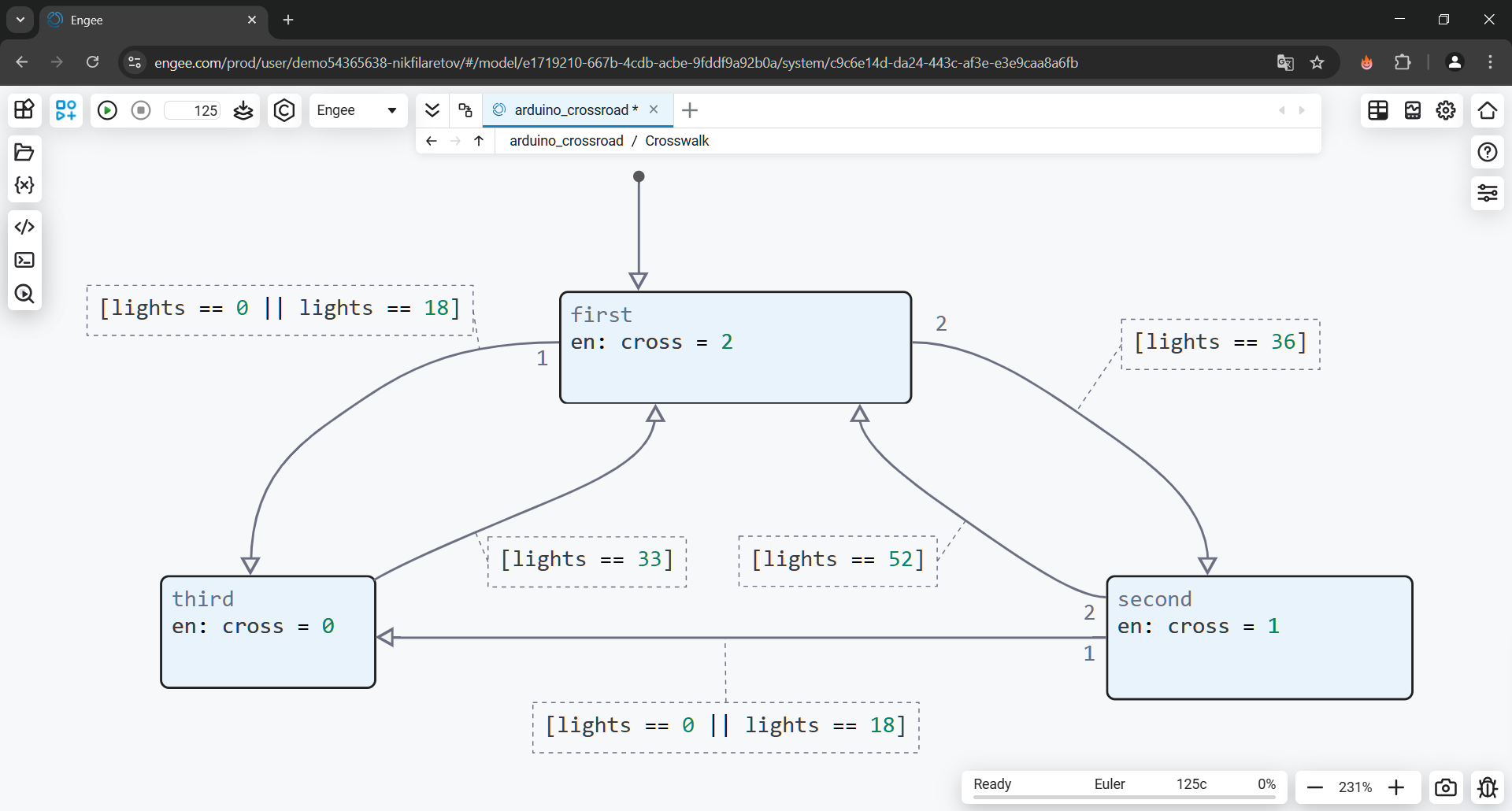The image size is (1512, 811).
Task: Open the command line terminal
Action: pyautogui.click(x=24, y=260)
